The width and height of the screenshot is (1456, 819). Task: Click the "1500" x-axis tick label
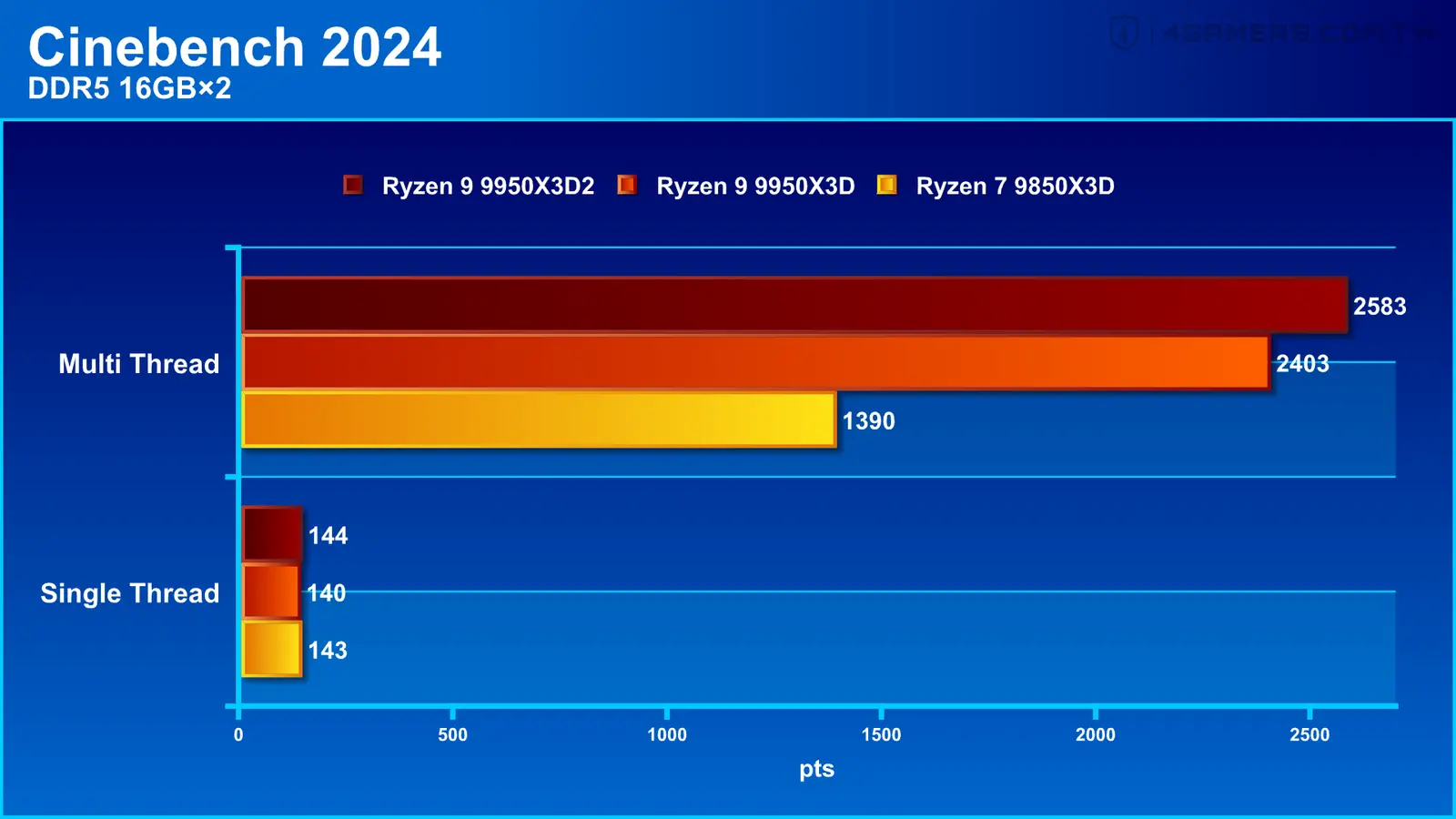[x=881, y=734]
